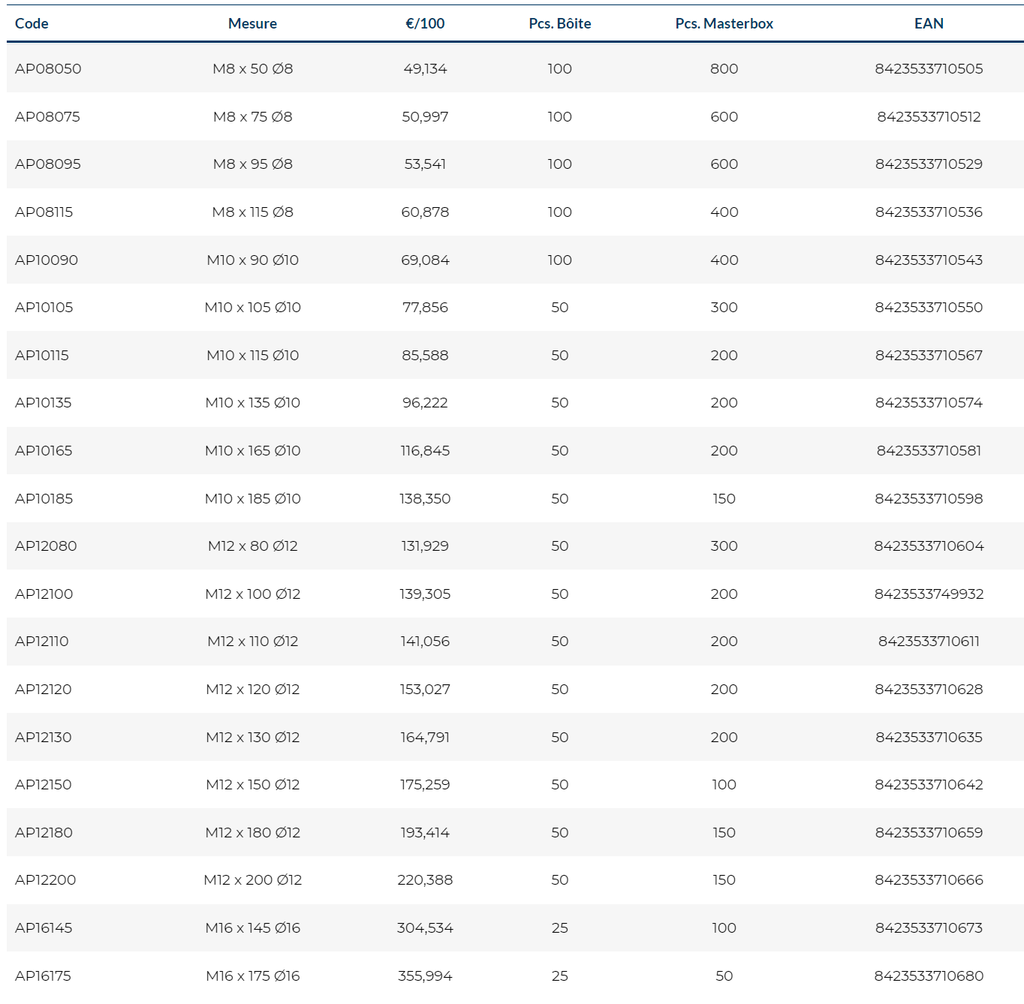Viewport: 1024px width, 1004px height.
Task: Select product code AP12080
Action: pos(46,545)
